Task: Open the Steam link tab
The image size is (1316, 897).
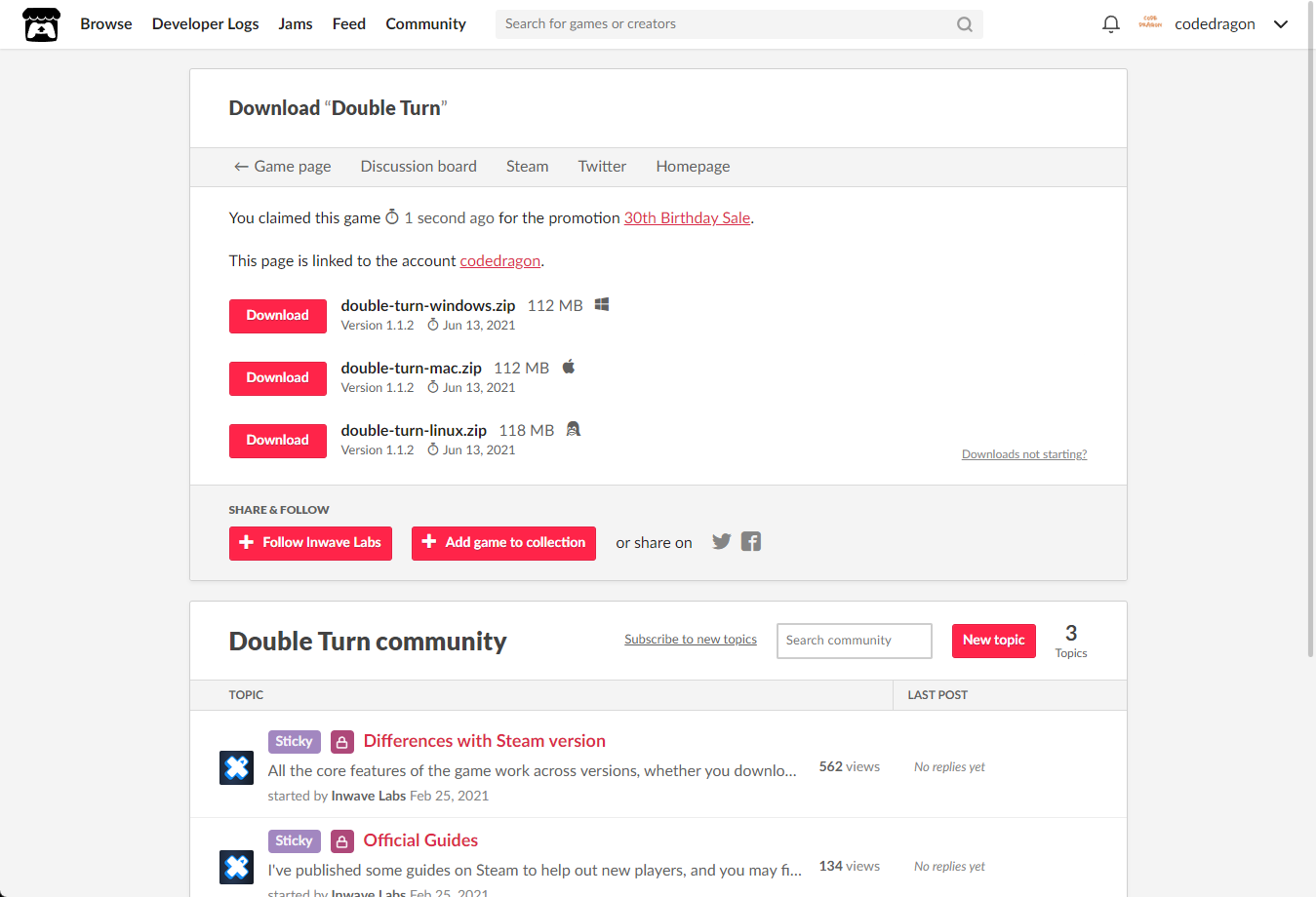Action: tap(528, 167)
